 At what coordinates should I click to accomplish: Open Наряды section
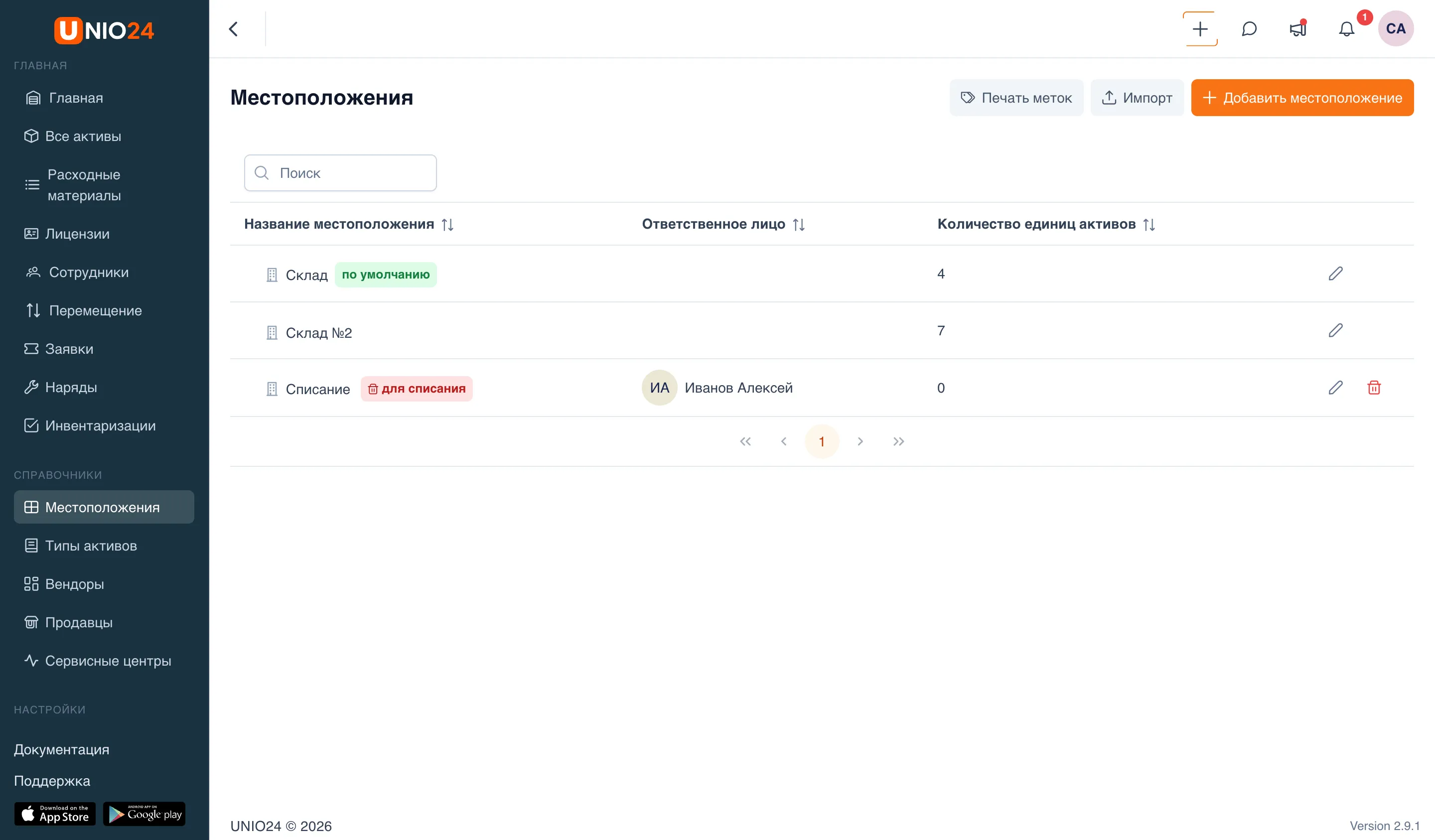click(x=104, y=387)
